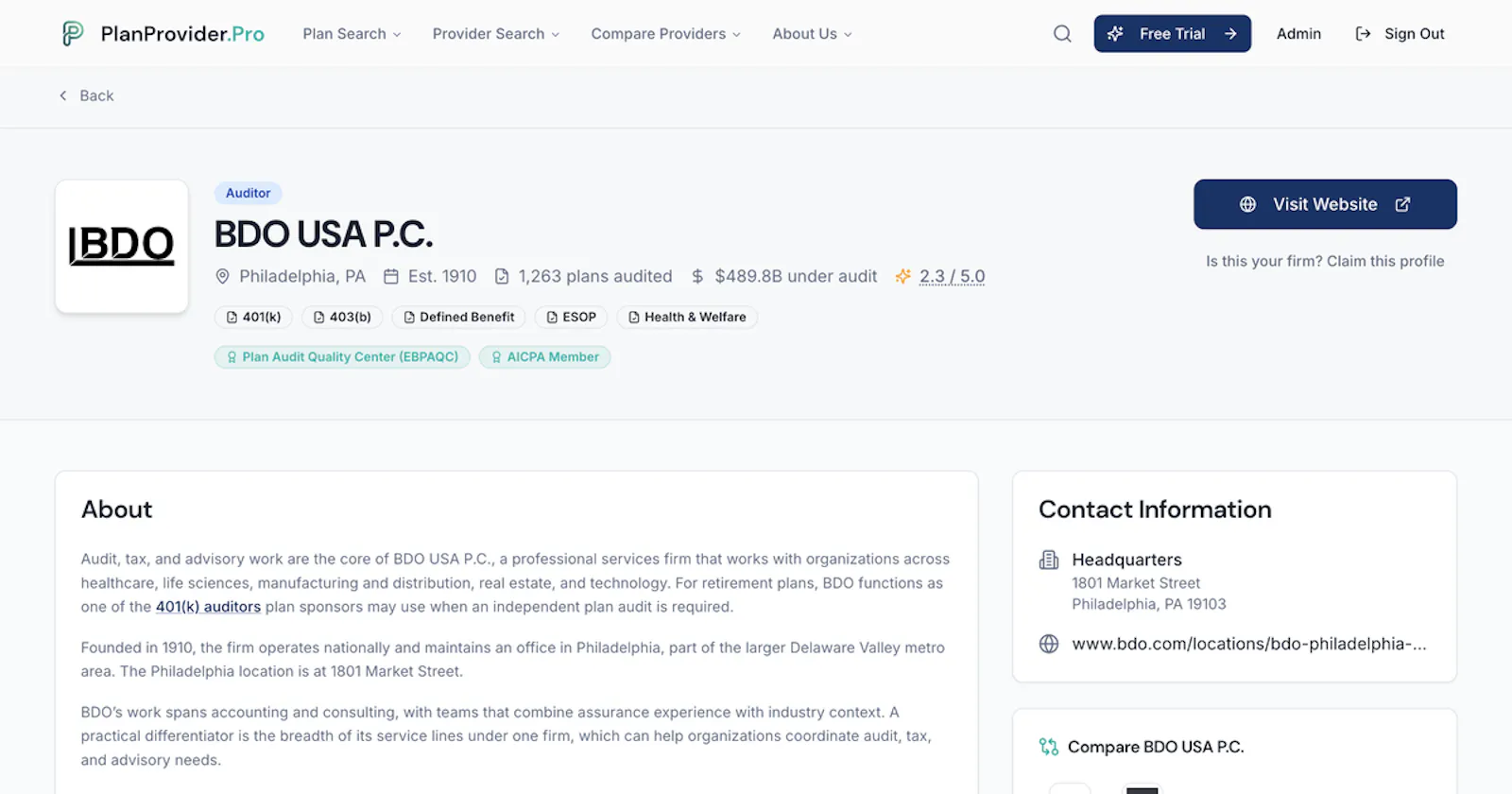This screenshot has height=794, width=1512.
Task: Click '$489.8B under audit' text
Action: coord(796,276)
